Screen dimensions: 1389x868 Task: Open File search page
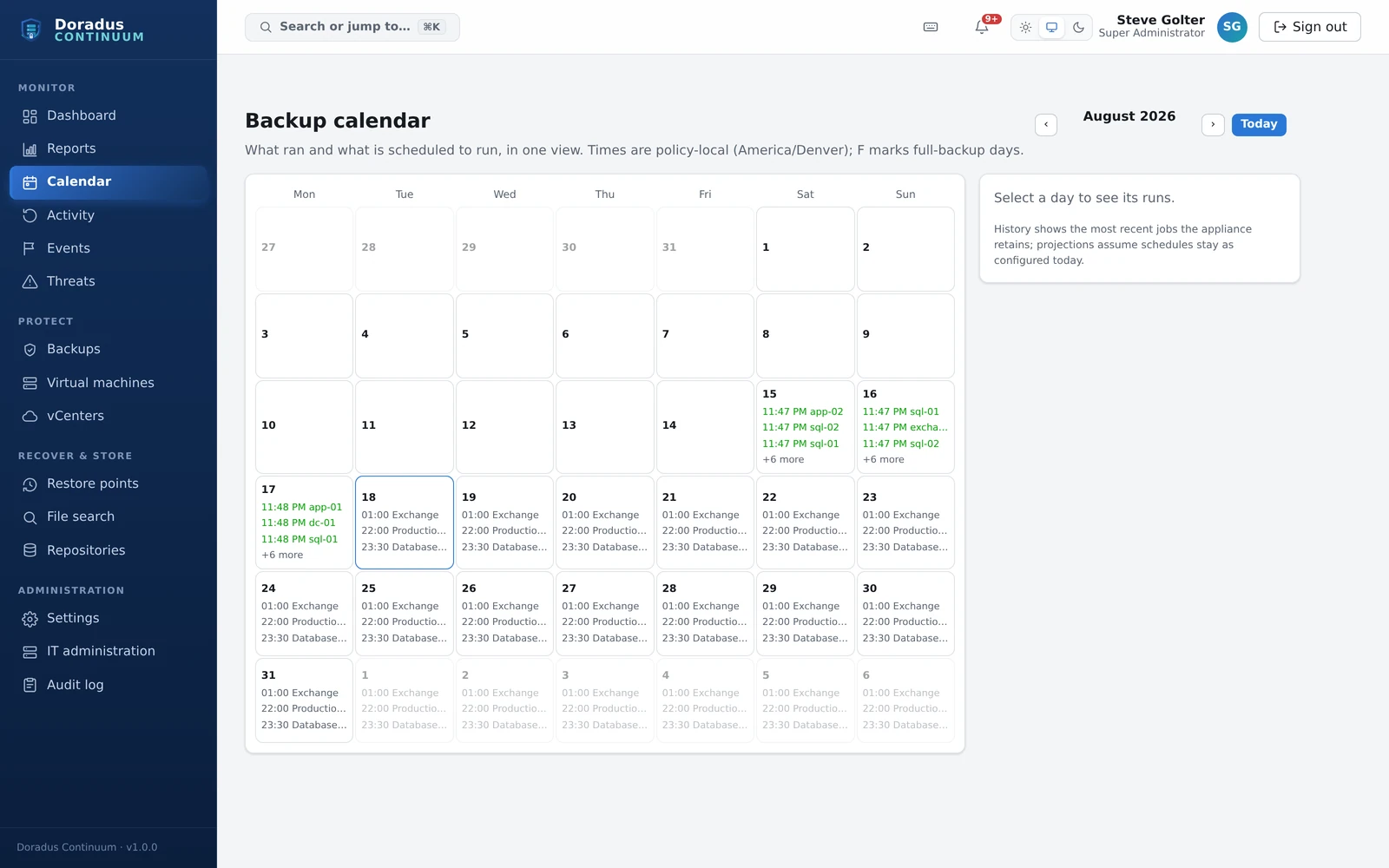pyautogui.click(x=109, y=516)
